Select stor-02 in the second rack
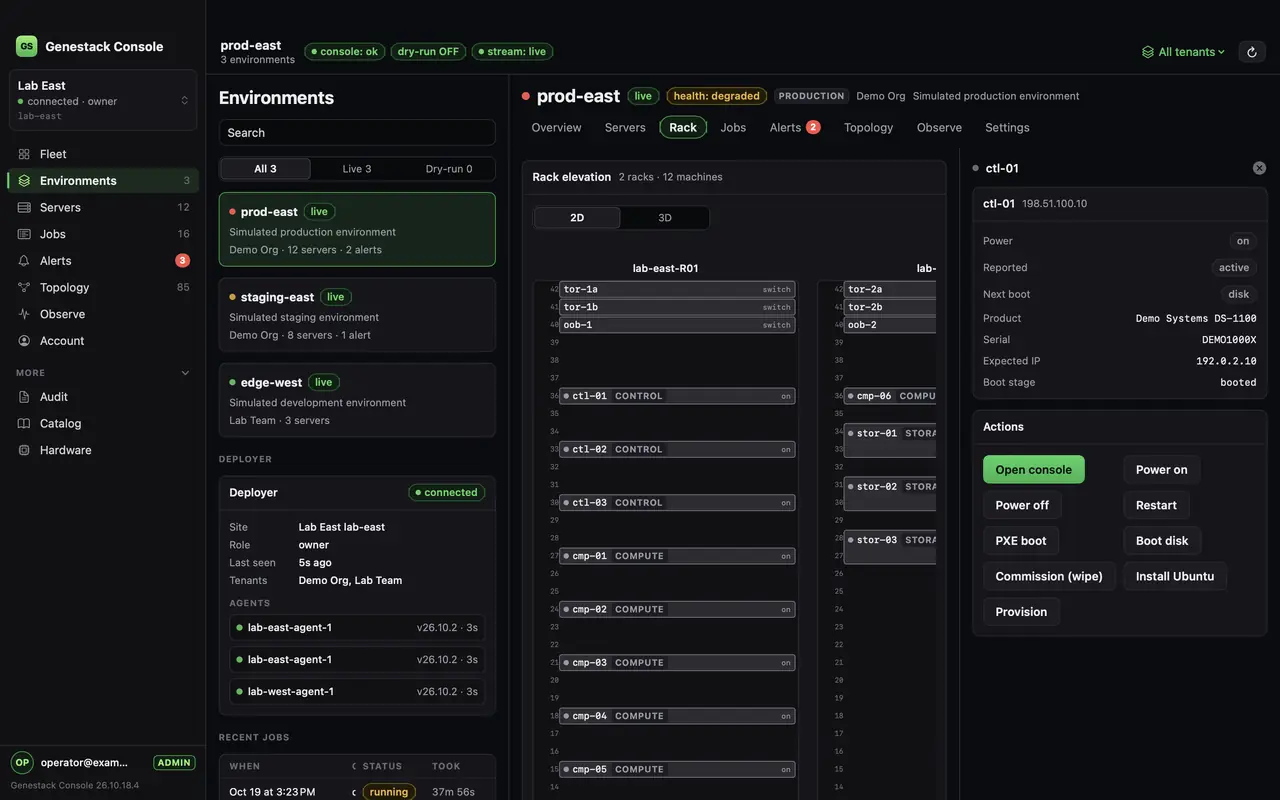1280x800 pixels. (x=890, y=494)
